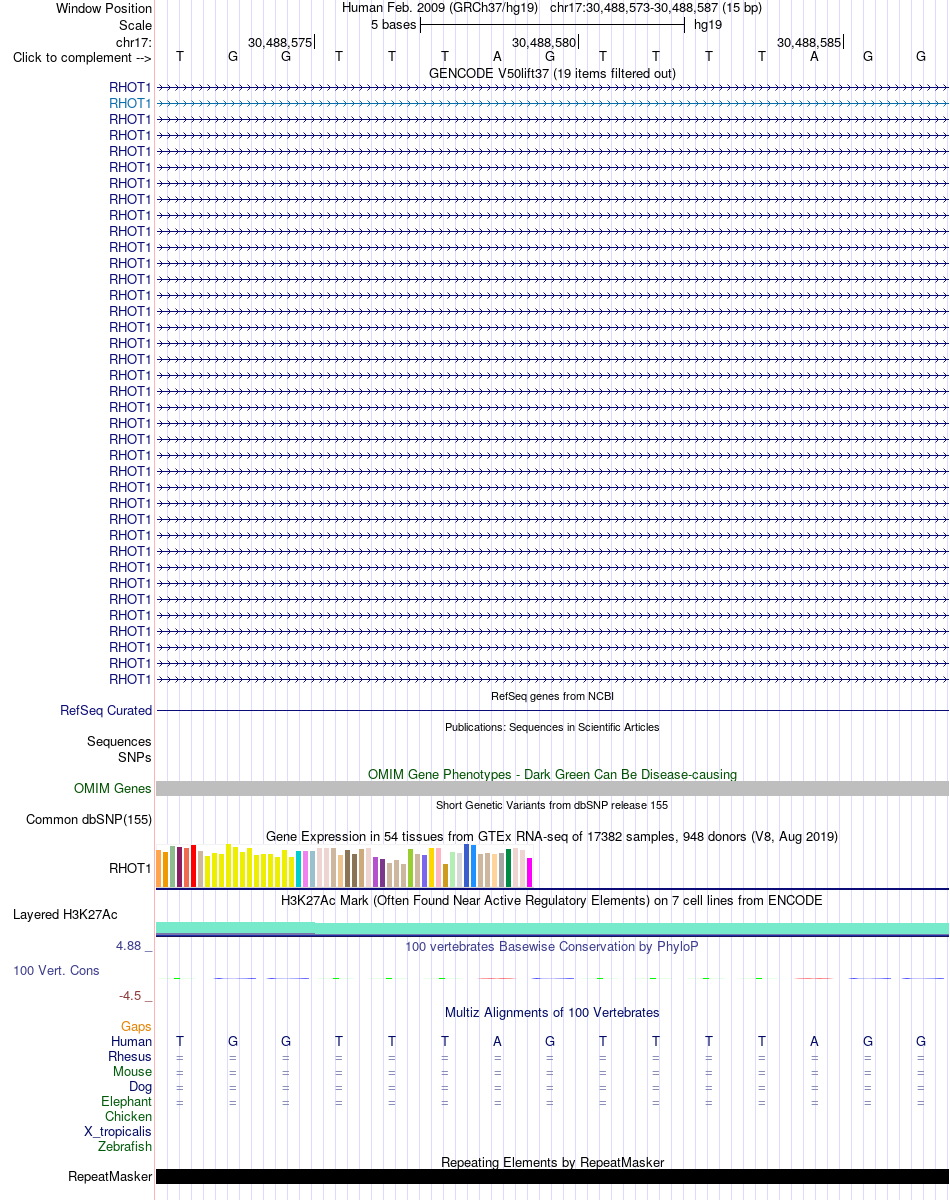
Task: Click the teal H3K27Ac signal band
Action: tap(552, 928)
